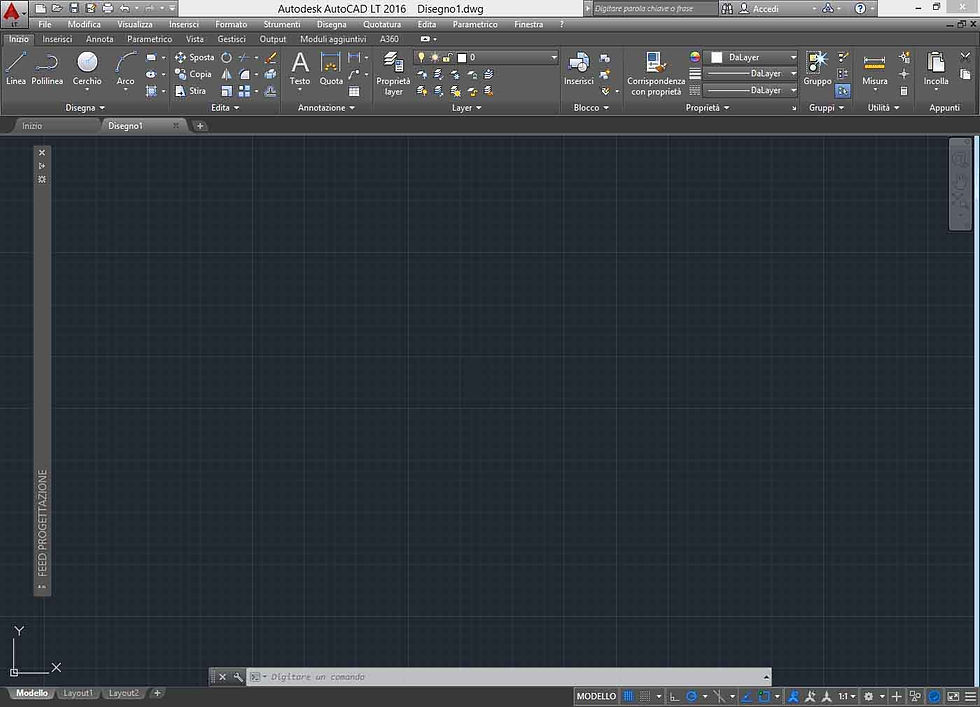
Task: Click the object color wheel icon
Action: (x=694, y=57)
